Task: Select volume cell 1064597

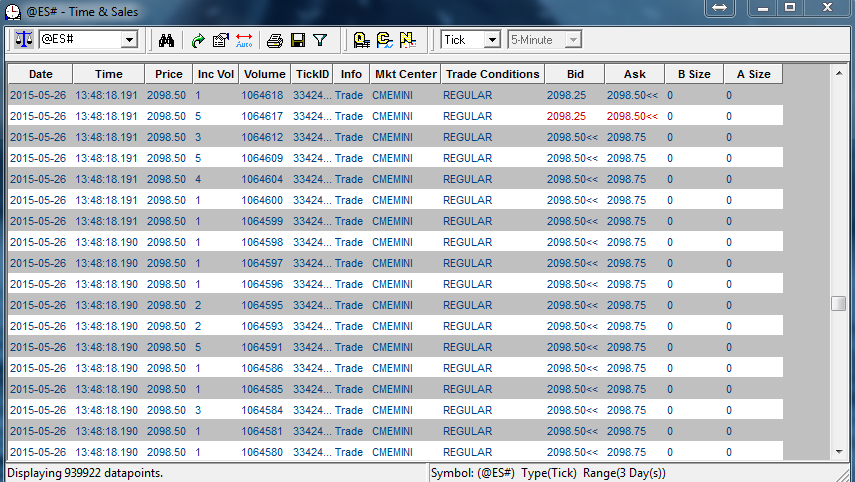Action: click(262, 263)
